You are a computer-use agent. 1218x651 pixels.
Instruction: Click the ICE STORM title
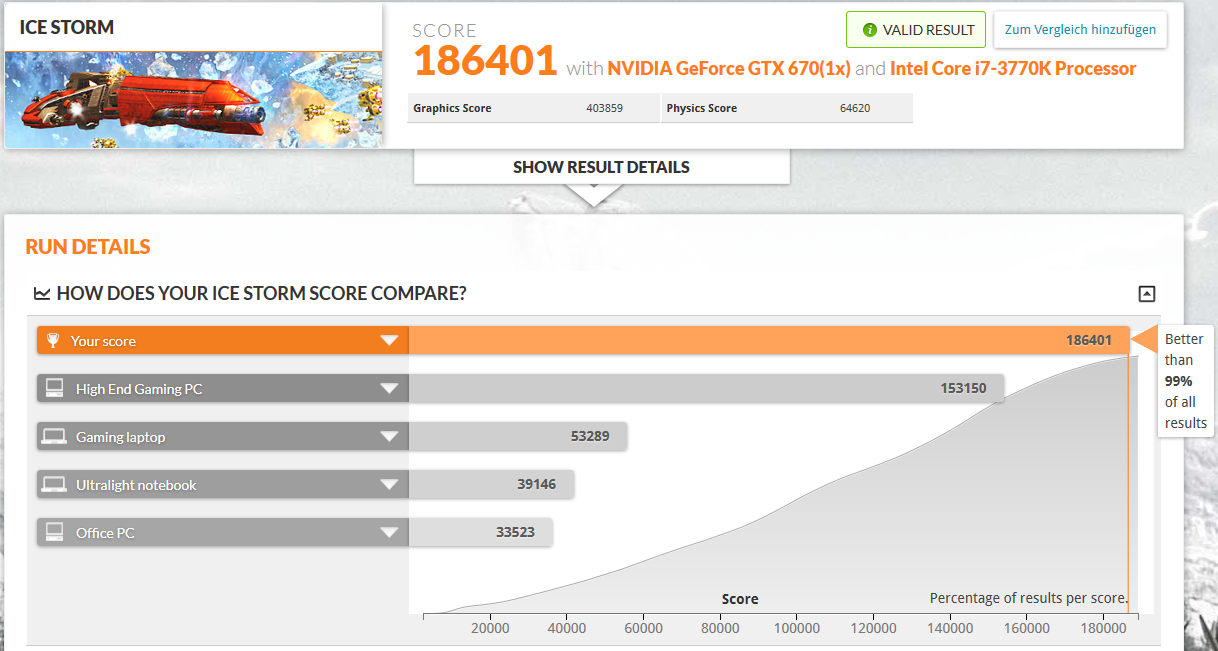[x=67, y=27]
